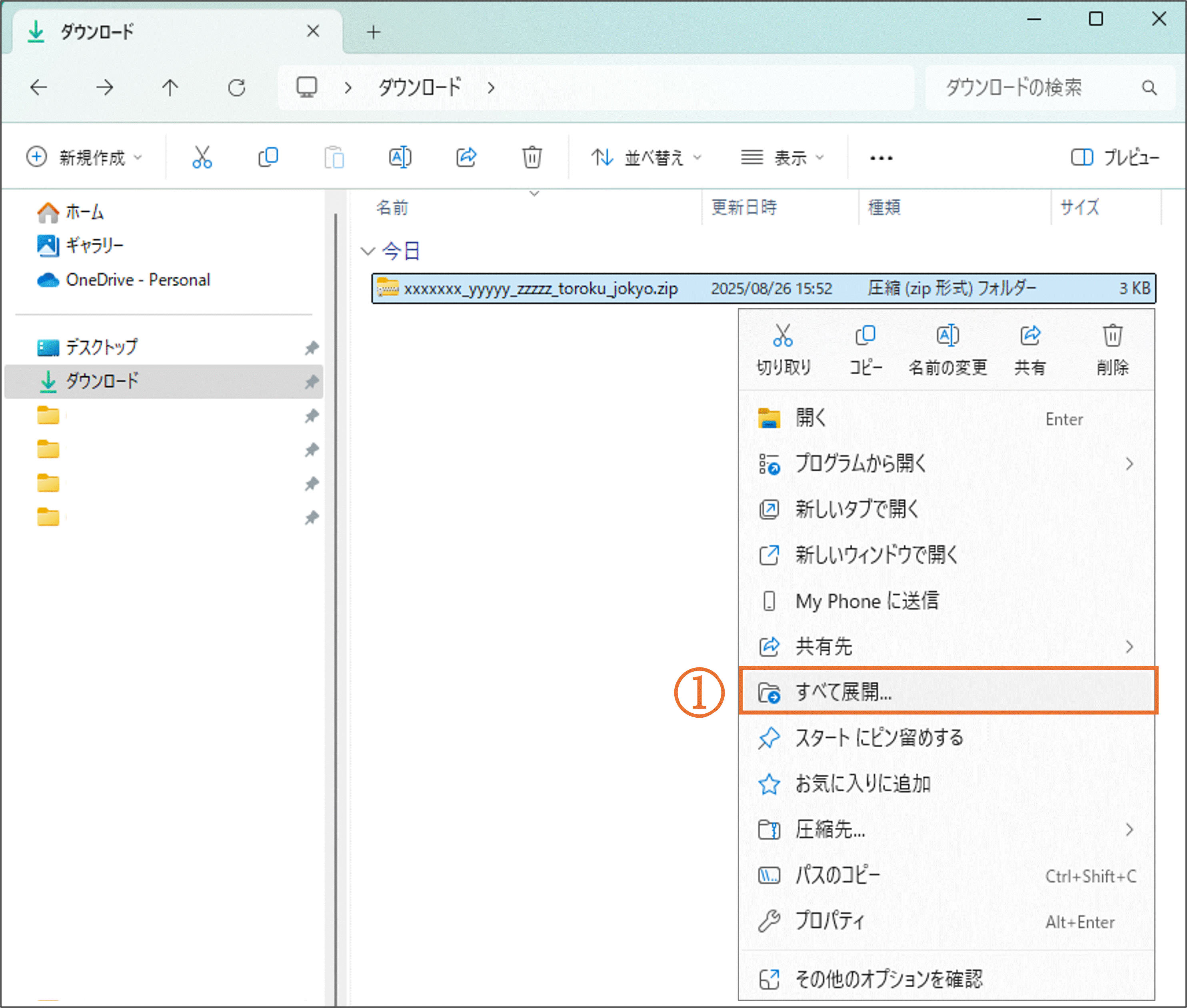Click the Share icon in the toolbar
Screen dimensions: 1187x1008
tap(466, 157)
